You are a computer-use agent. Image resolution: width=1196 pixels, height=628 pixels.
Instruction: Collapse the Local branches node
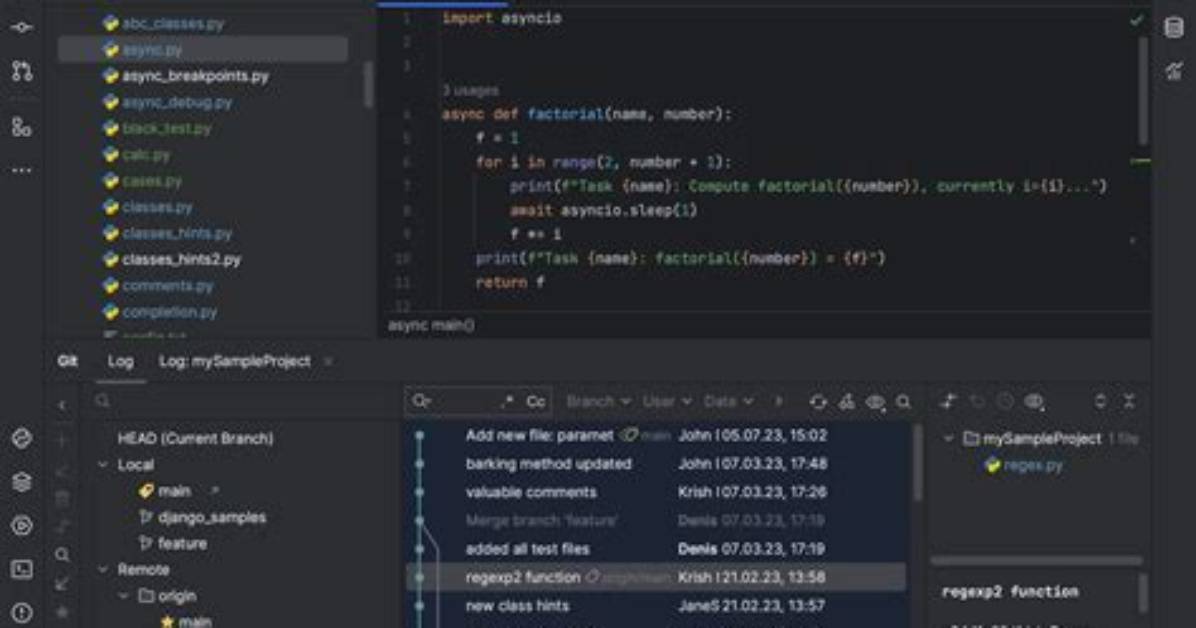click(103, 465)
